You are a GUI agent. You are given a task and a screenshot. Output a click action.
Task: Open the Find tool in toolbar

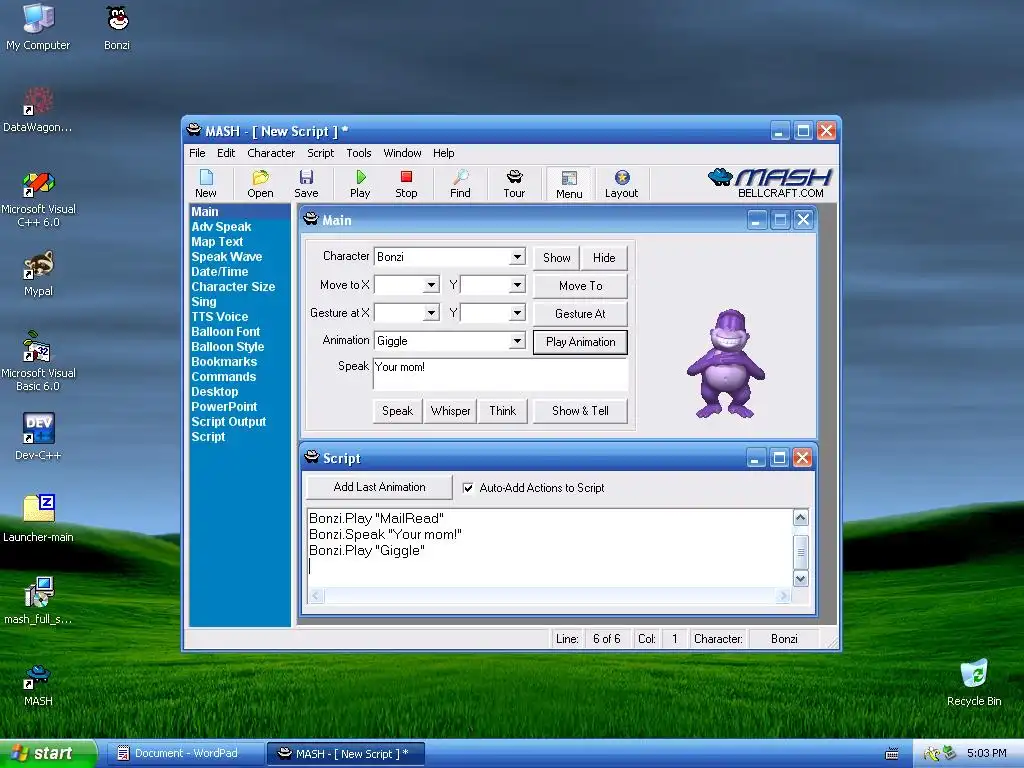coord(460,184)
